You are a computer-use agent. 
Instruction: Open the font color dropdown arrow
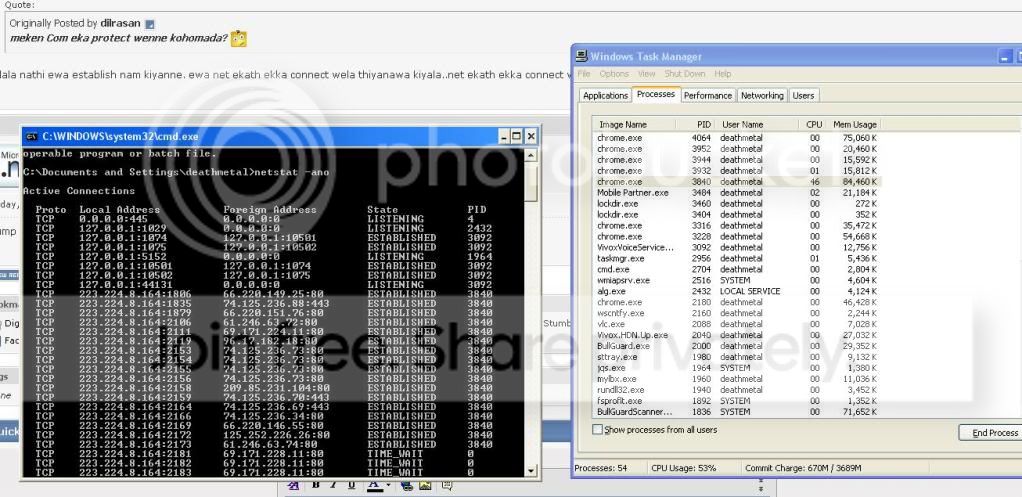pyautogui.click(x=388, y=485)
